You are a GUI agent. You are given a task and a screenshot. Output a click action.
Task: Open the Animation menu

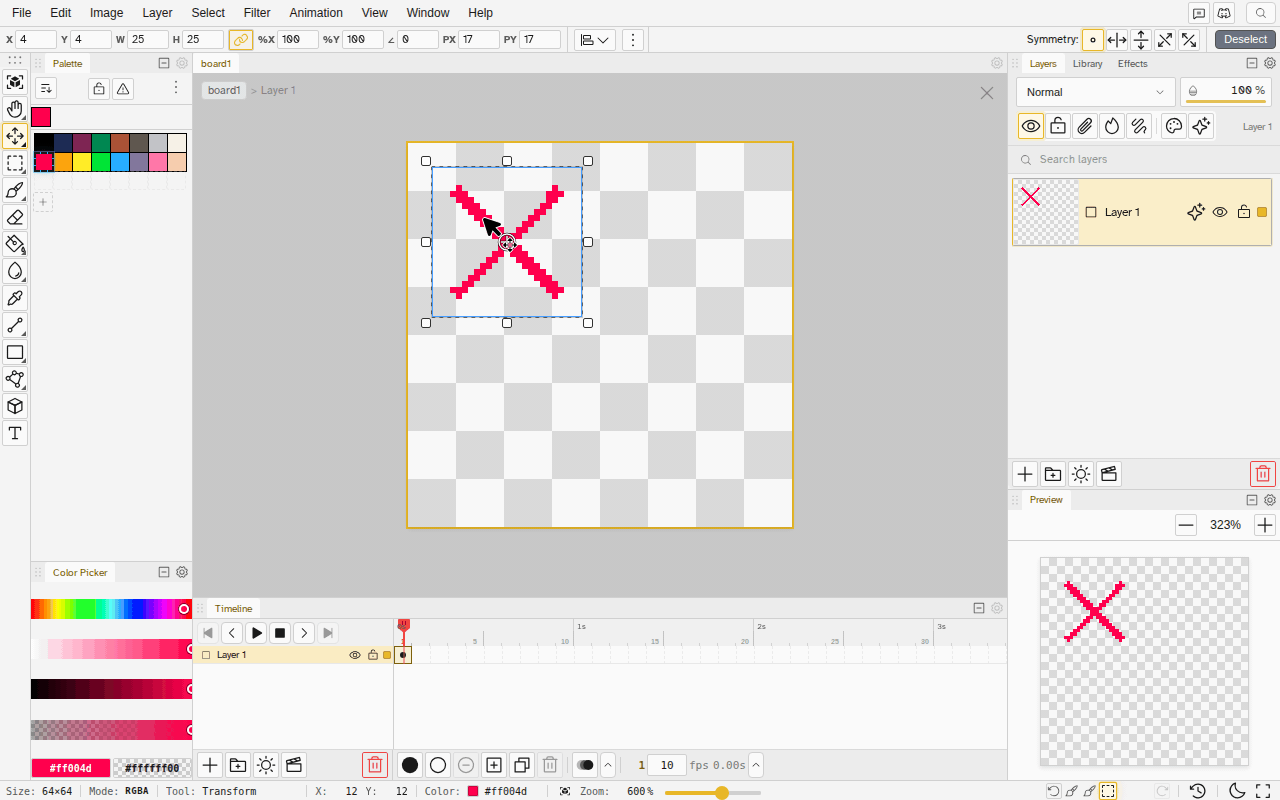click(316, 13)
